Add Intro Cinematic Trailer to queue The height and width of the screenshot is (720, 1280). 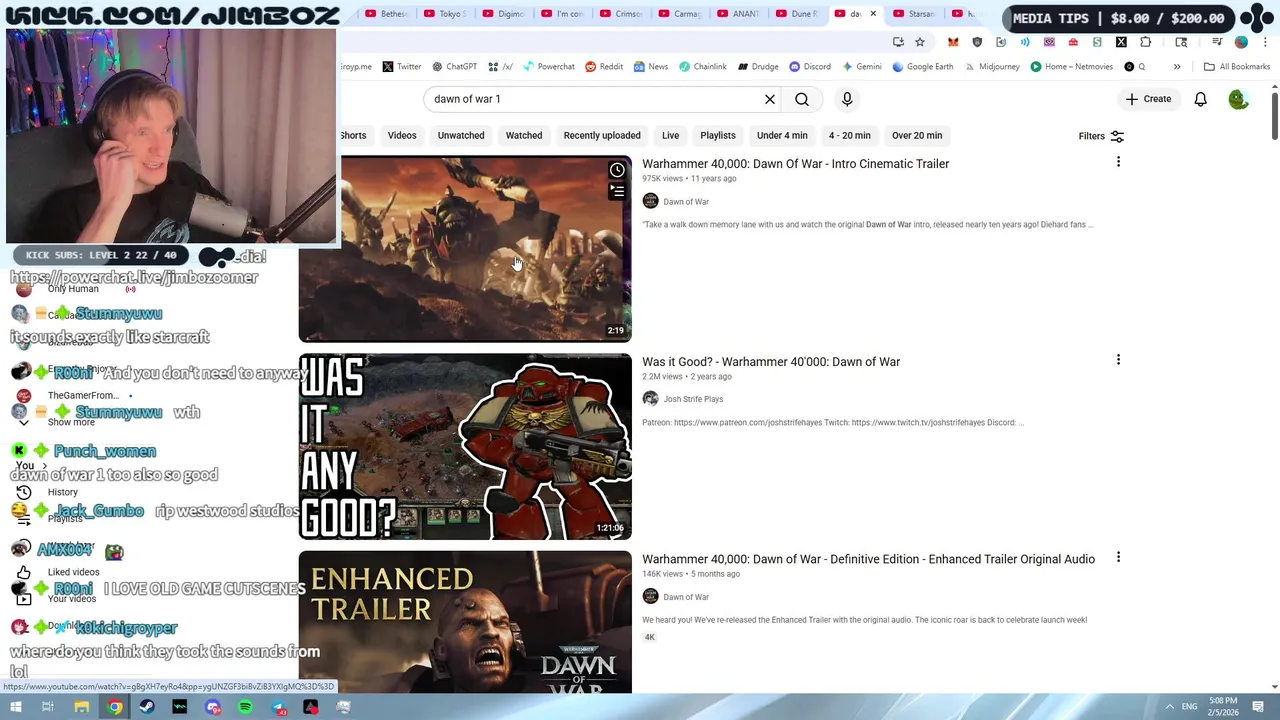[x=617, y=191]
